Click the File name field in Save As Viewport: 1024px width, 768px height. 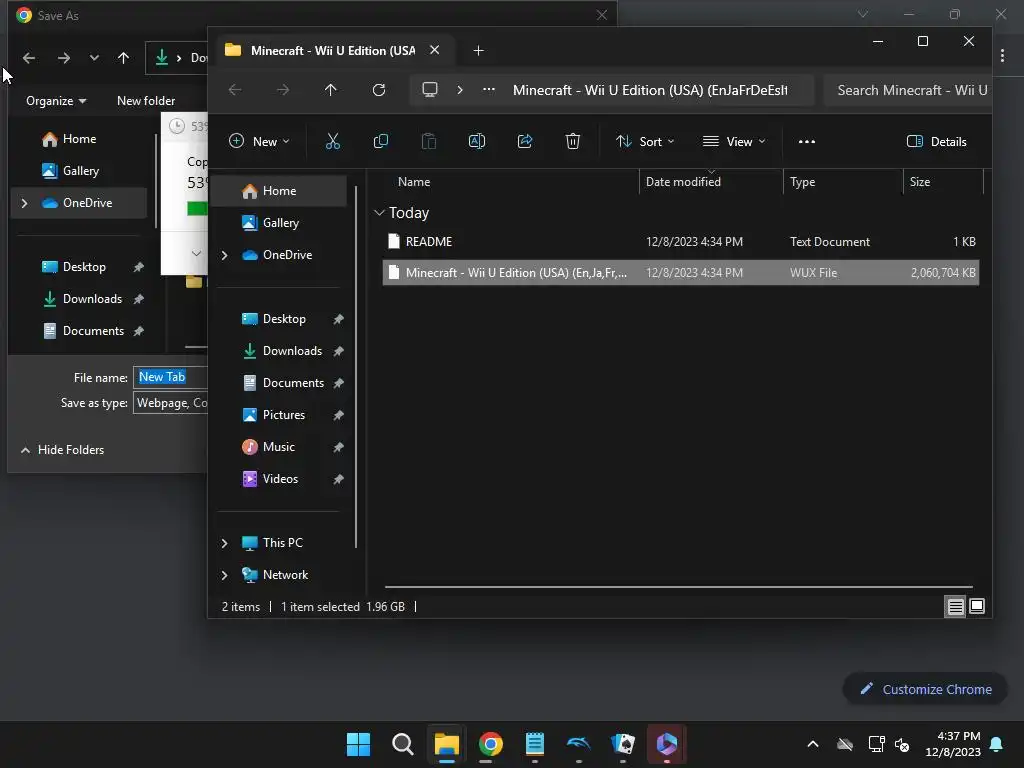point(170,377)
